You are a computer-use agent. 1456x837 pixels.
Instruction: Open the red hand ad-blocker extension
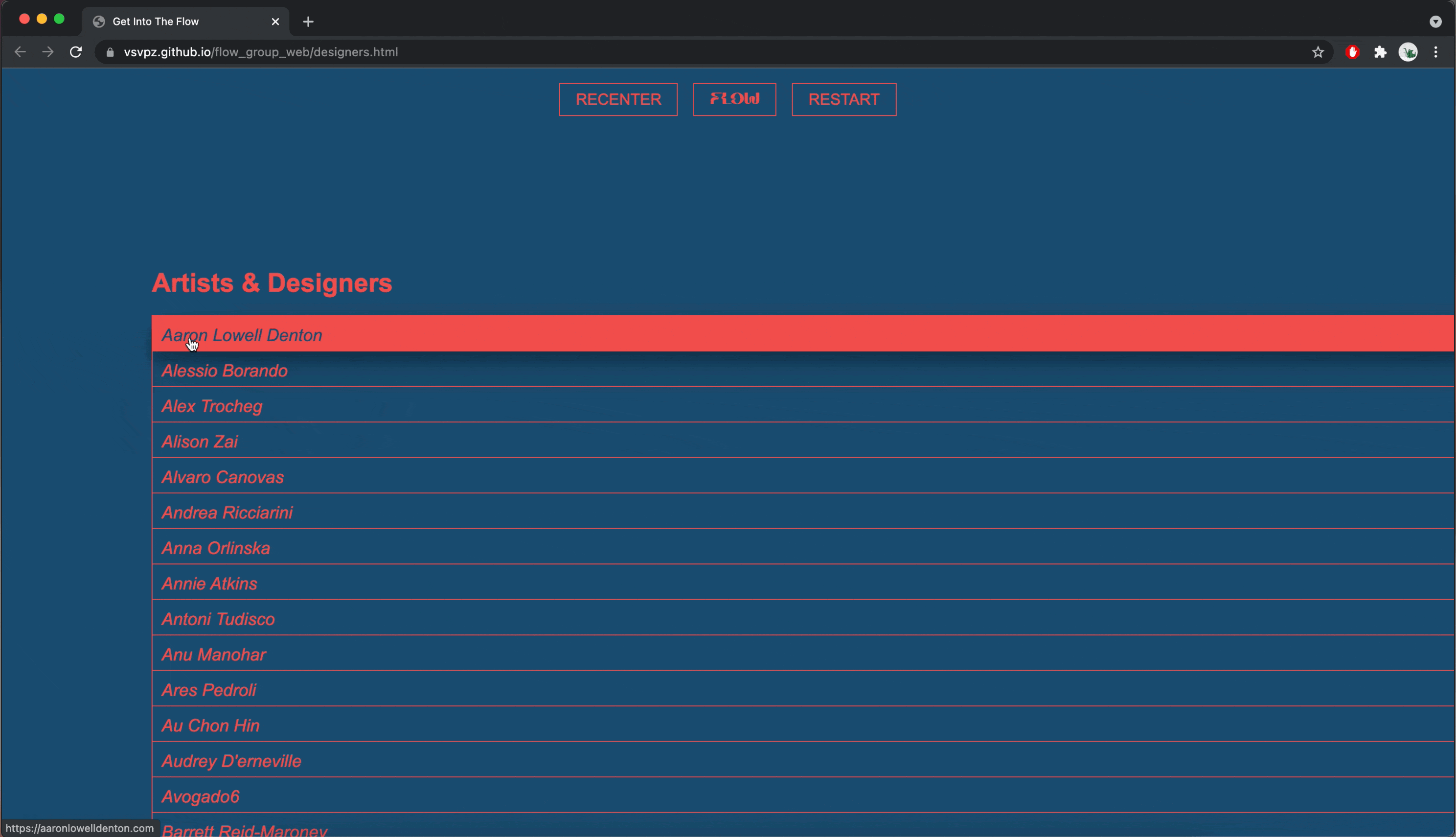tap(1352, 52)
